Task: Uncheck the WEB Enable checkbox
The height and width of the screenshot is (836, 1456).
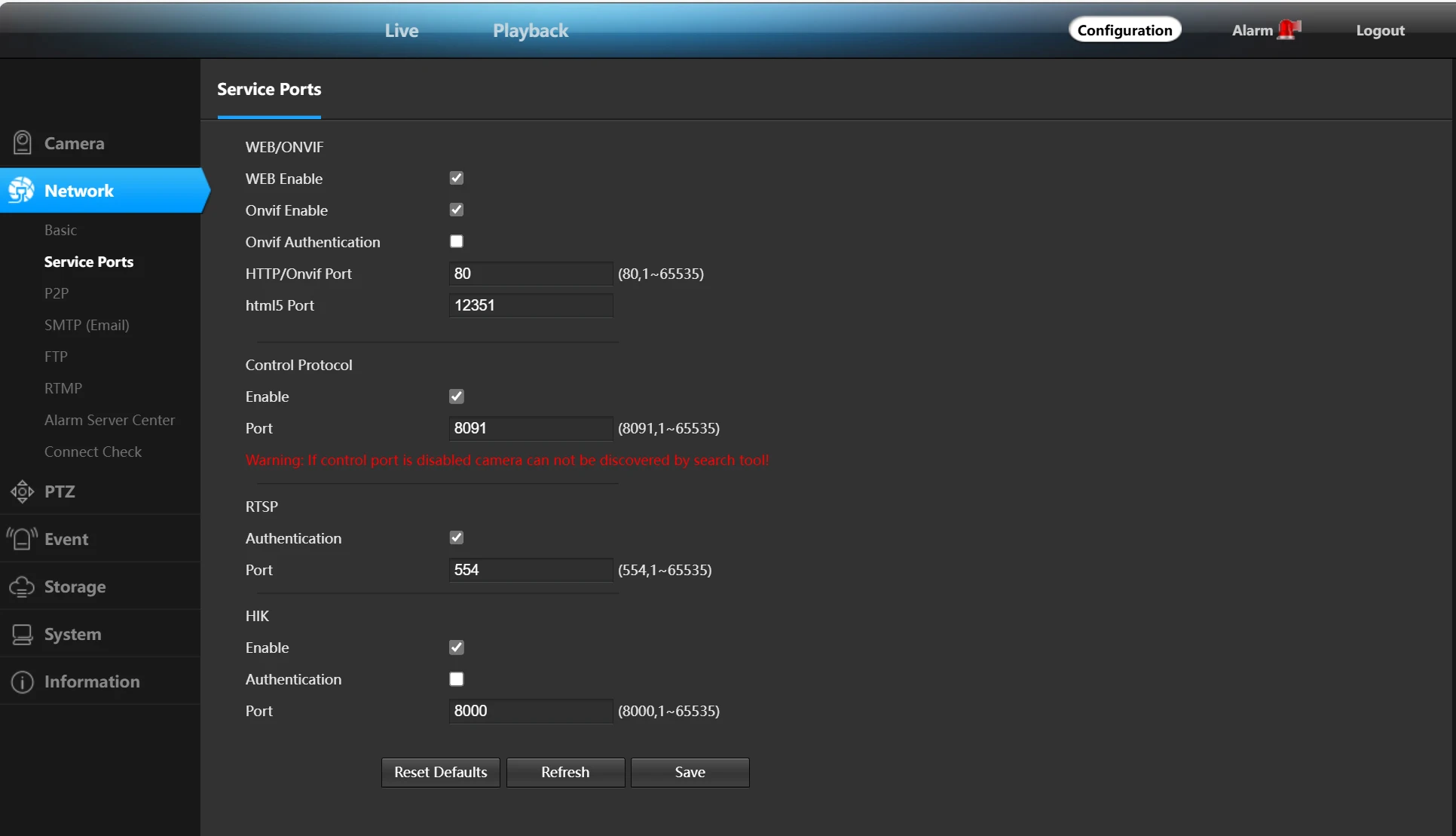Action: [x=456, y=178]
